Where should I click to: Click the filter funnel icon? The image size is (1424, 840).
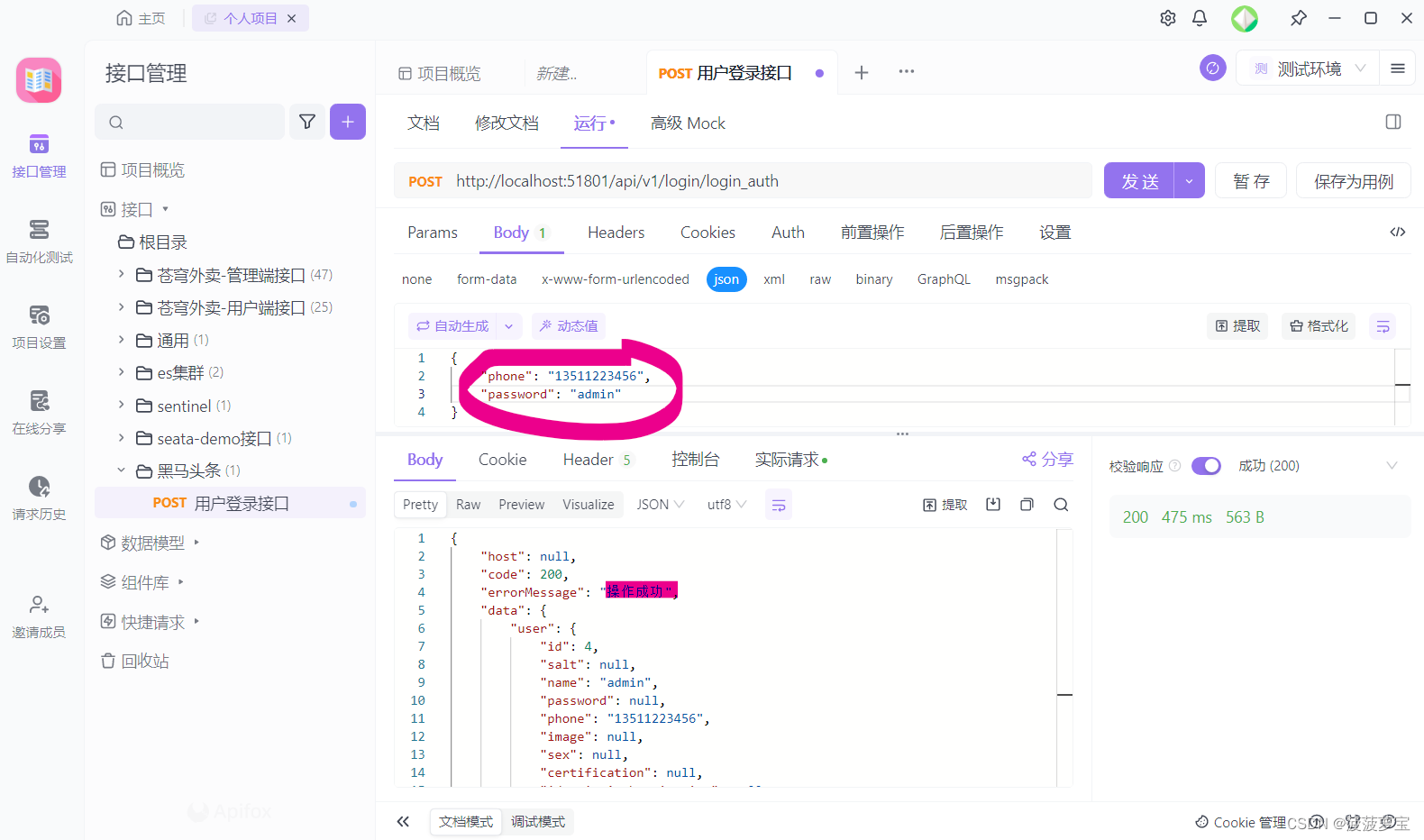point(307,122)
